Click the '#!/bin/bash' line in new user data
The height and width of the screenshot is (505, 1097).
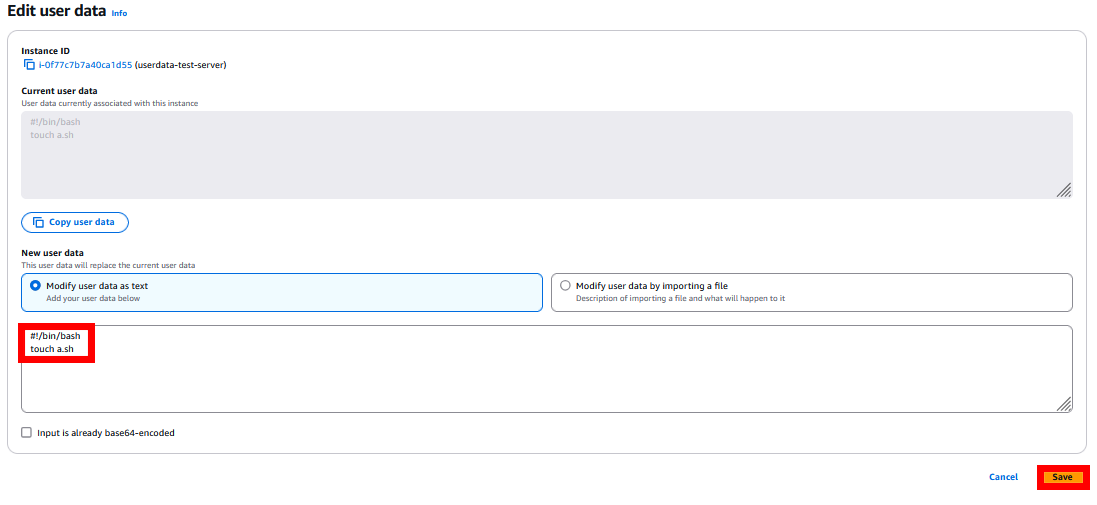(55, 336)
